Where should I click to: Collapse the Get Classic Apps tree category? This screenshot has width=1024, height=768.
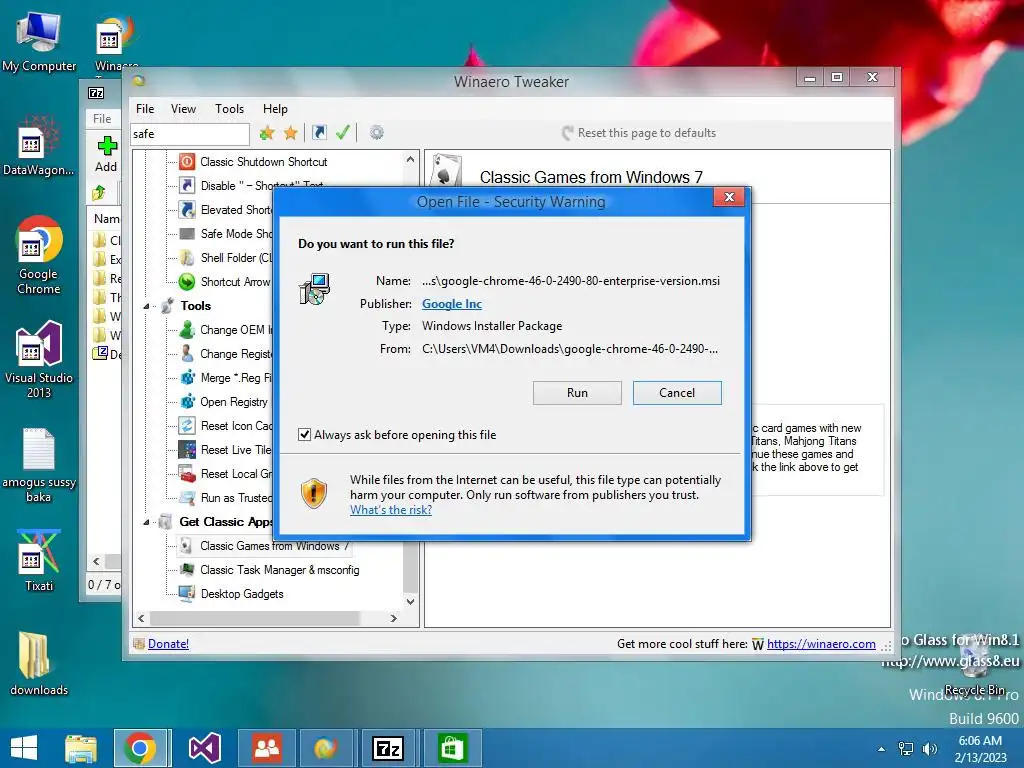pyautogui.click(x=146, y=522)
